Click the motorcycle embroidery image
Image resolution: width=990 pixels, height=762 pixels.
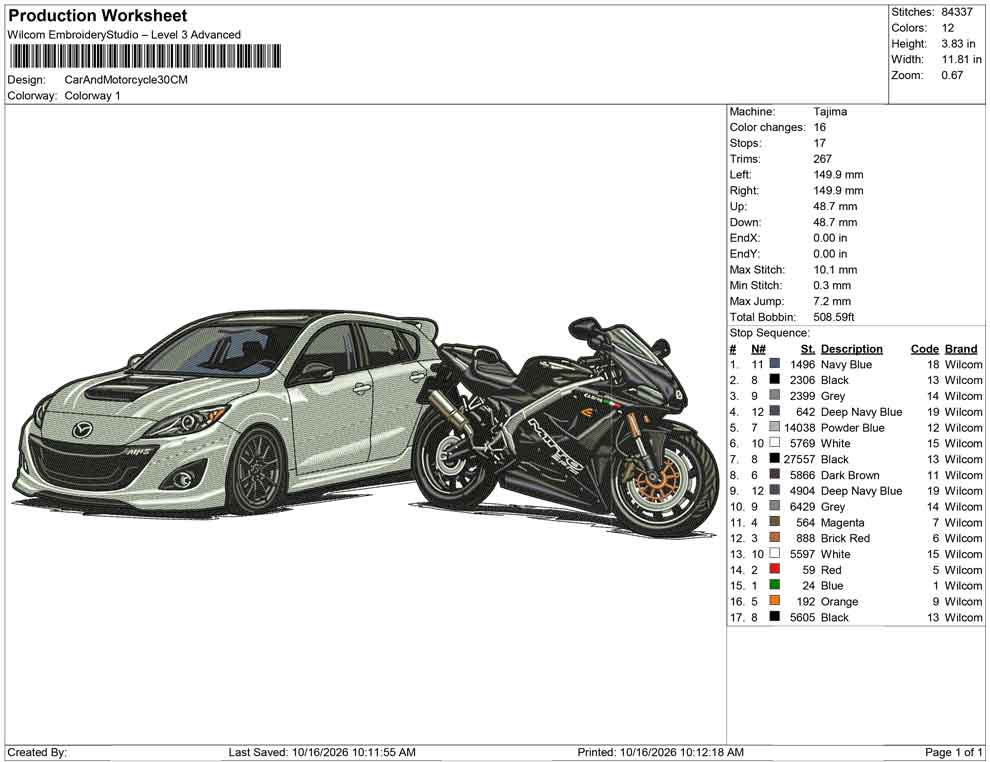click(567, 427)
